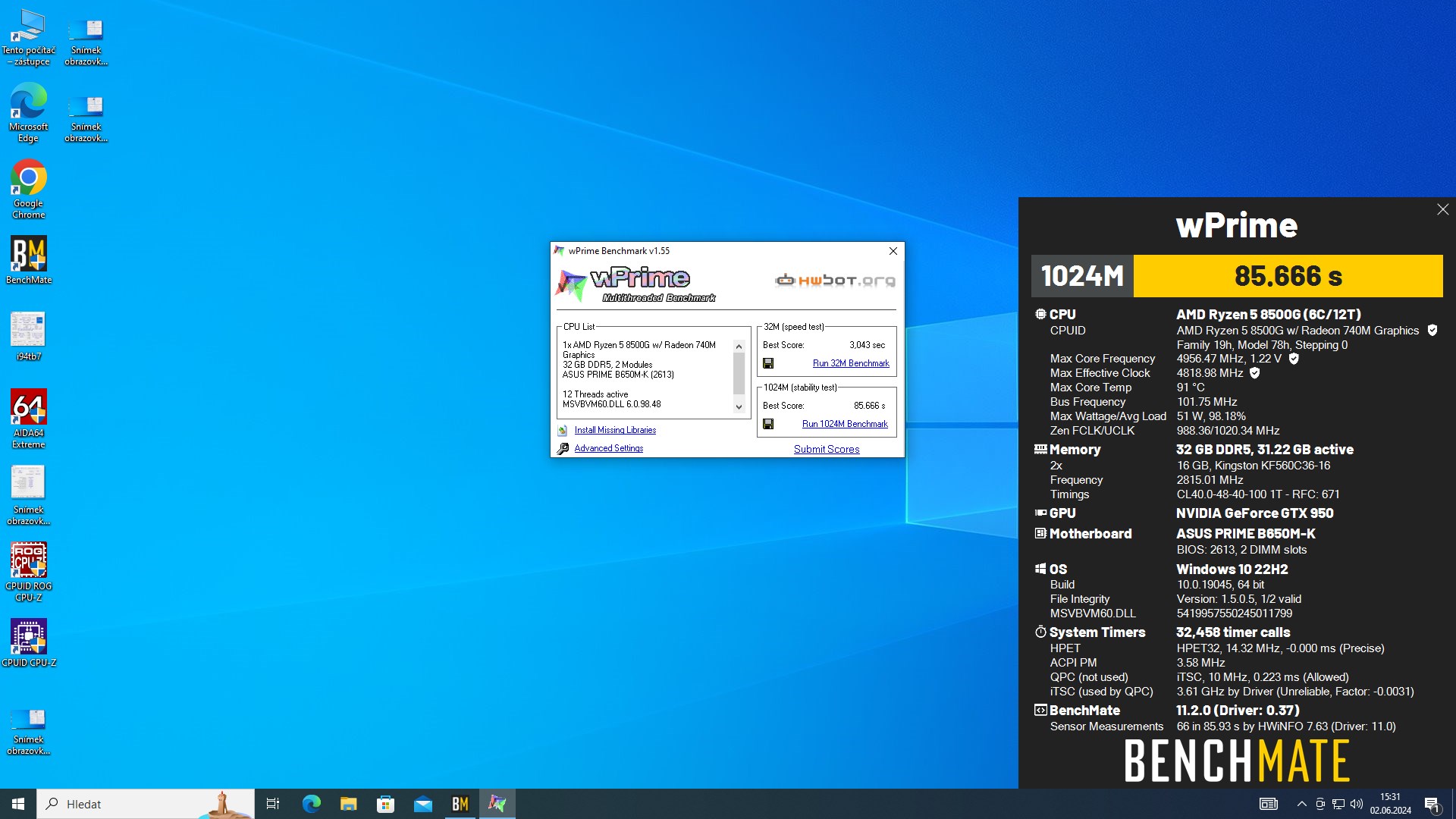Image resolution: width=1456 pixels, height=819 pixels.
Task: Open notification center icon
Action: [x=1432, y=804]
